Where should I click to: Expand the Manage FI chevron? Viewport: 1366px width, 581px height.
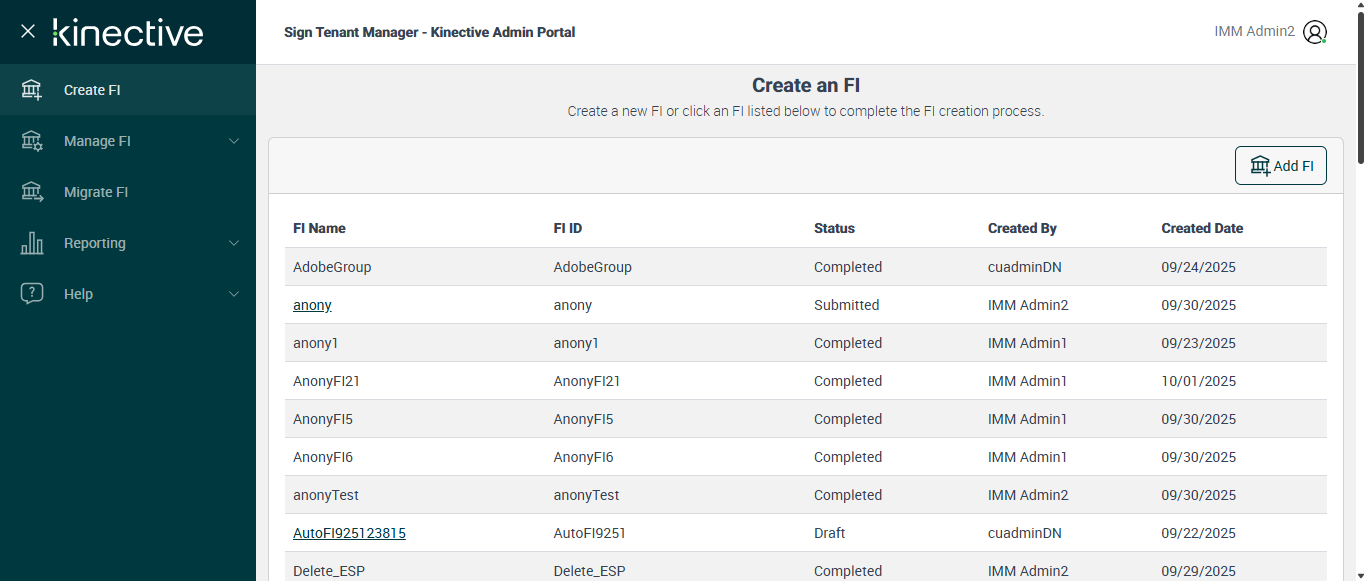(x=234, y=141)
